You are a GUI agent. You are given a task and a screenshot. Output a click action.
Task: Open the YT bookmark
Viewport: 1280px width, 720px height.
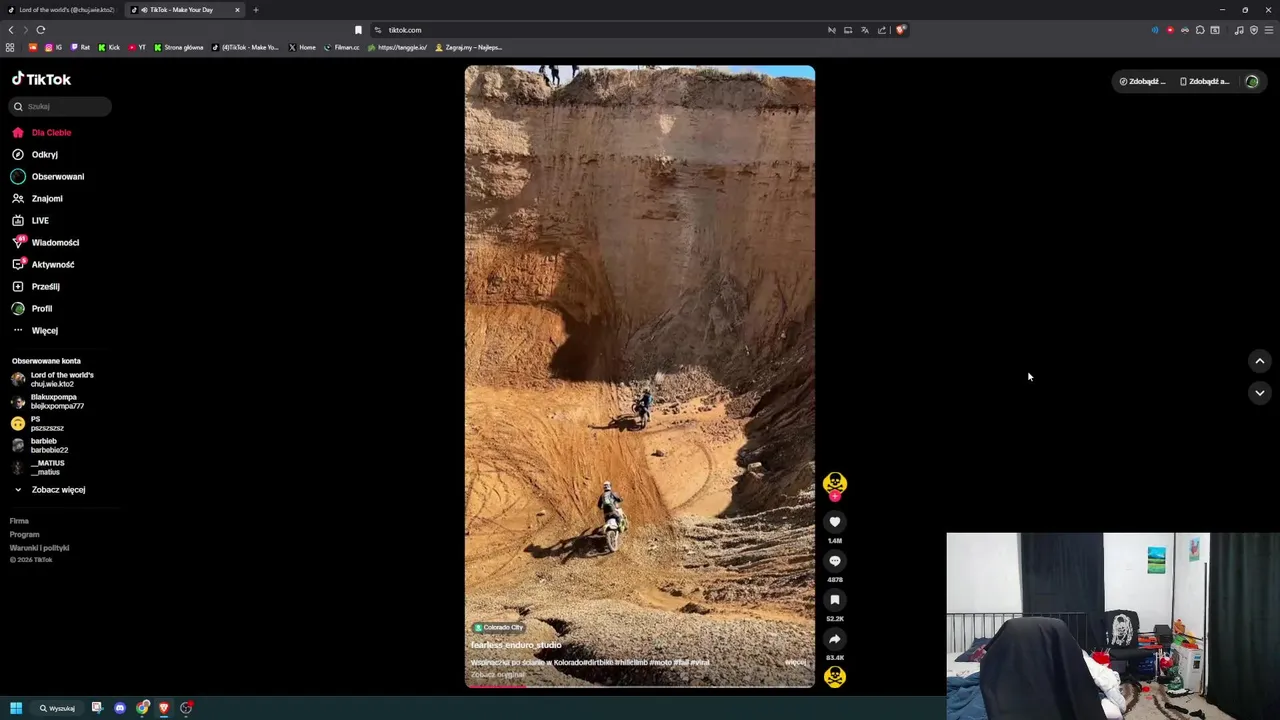click(x=137, y=47)
